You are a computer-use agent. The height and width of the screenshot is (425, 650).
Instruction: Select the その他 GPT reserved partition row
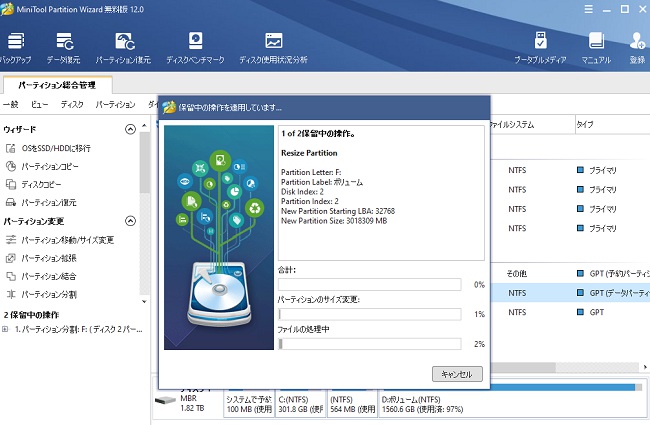pos(570,274)
